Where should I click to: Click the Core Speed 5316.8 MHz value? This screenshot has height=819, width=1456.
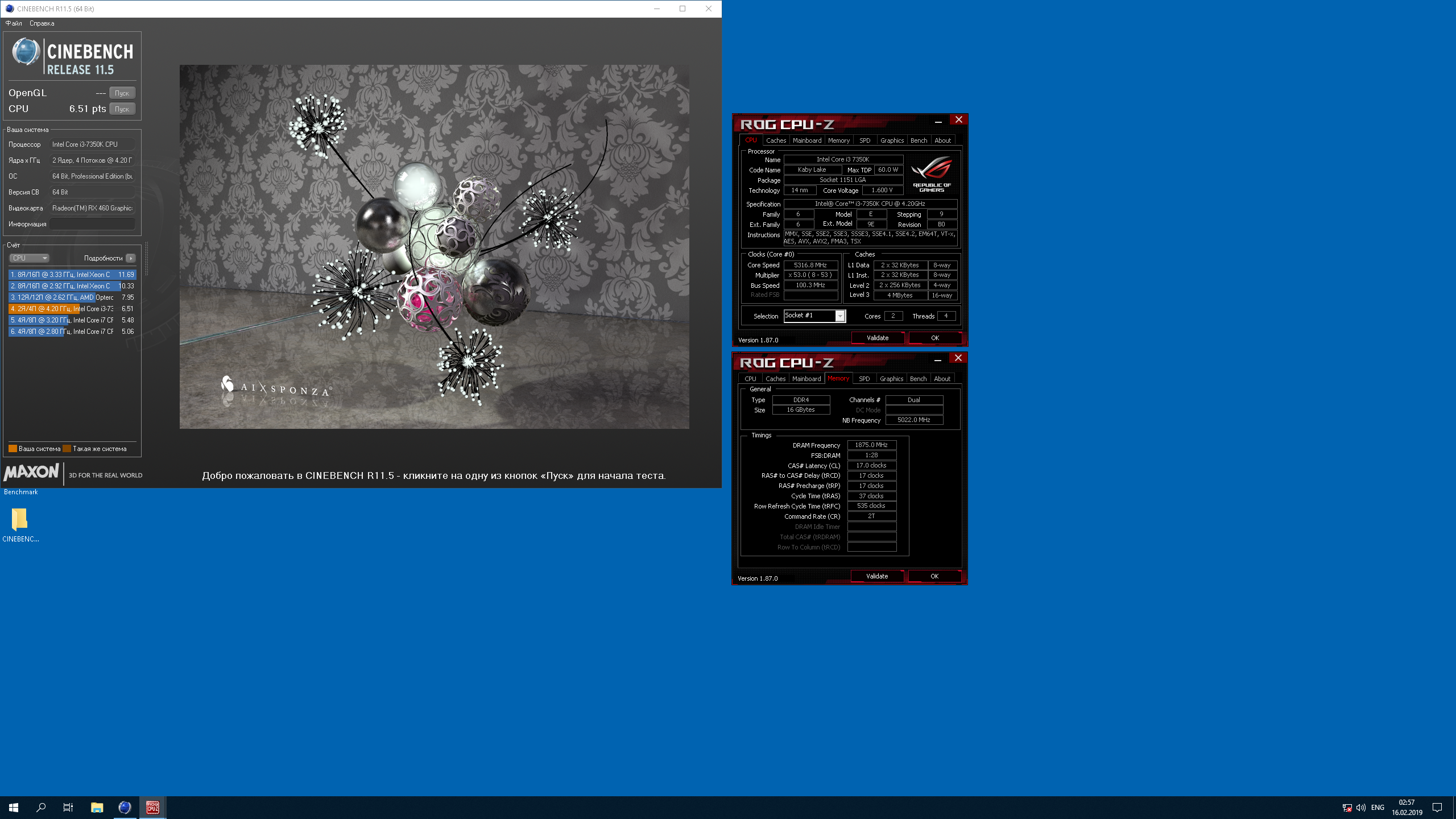[x=810, y=265]
